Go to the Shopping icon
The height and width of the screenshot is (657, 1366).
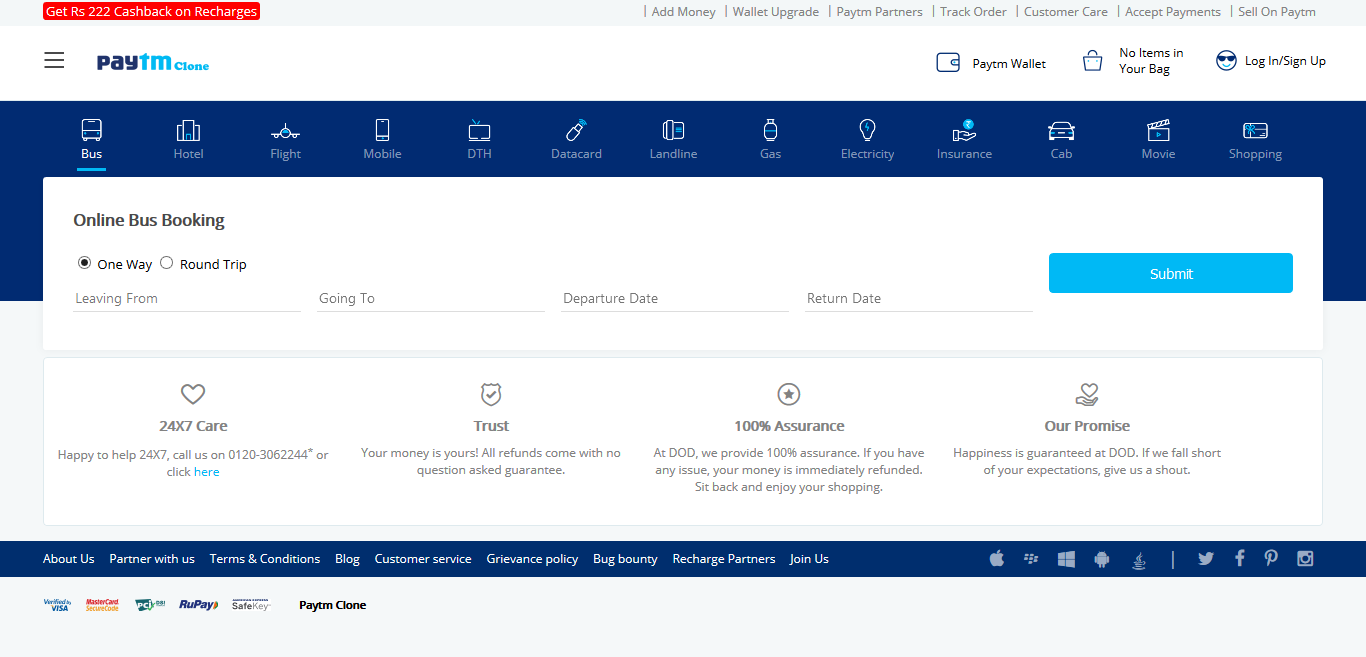coord(1255,130)
